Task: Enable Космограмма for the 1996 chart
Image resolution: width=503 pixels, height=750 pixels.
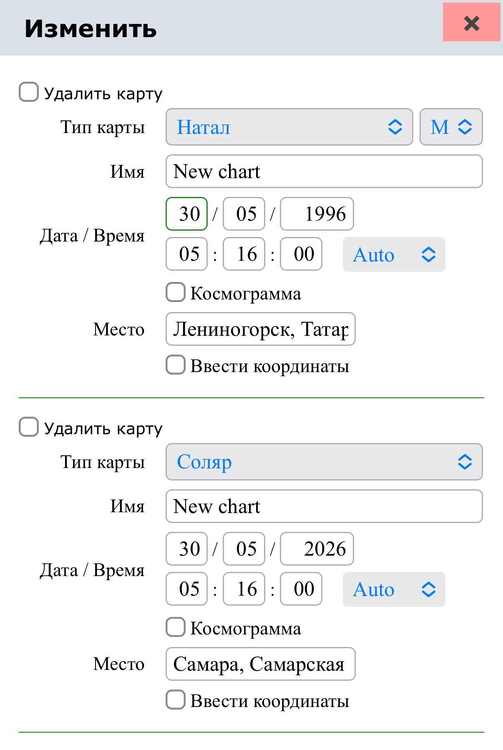Action: coord(175,292)
